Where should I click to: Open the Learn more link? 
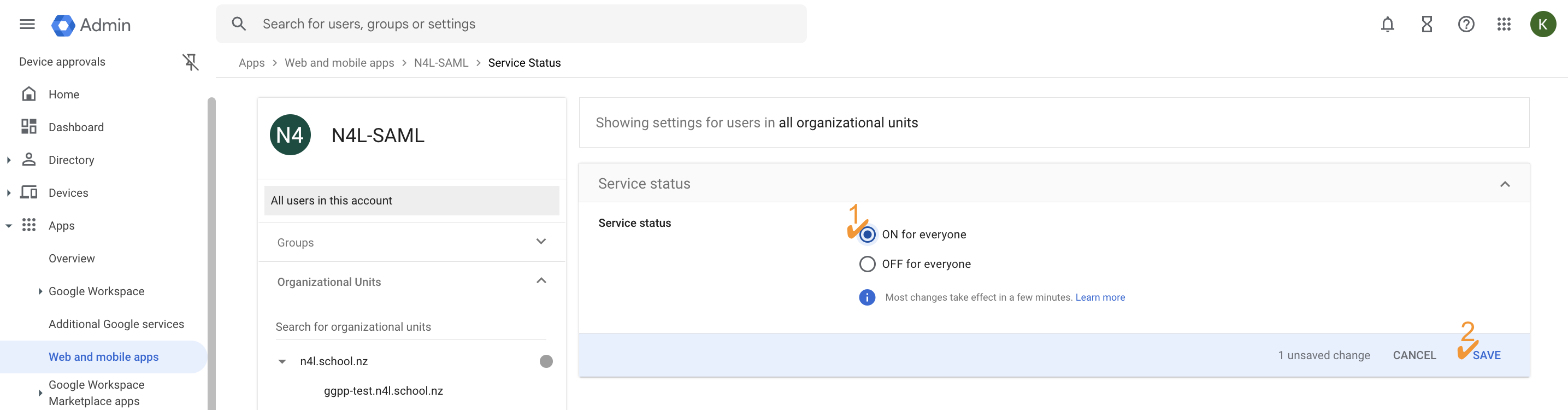point(1099,297)
